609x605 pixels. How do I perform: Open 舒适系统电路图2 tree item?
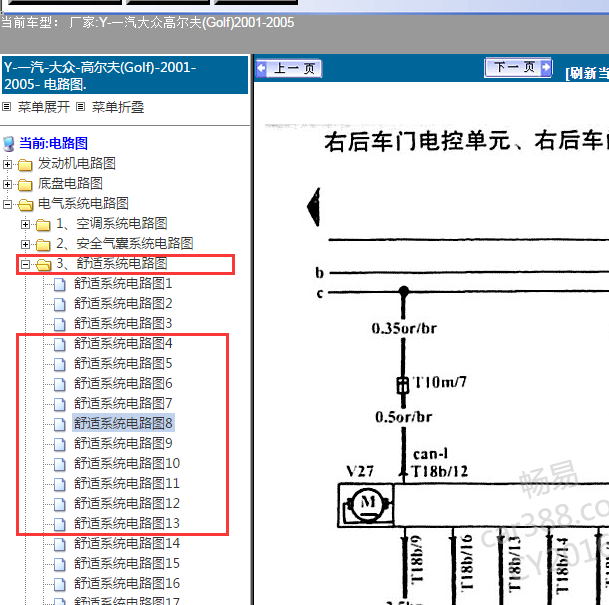[123, 304]
